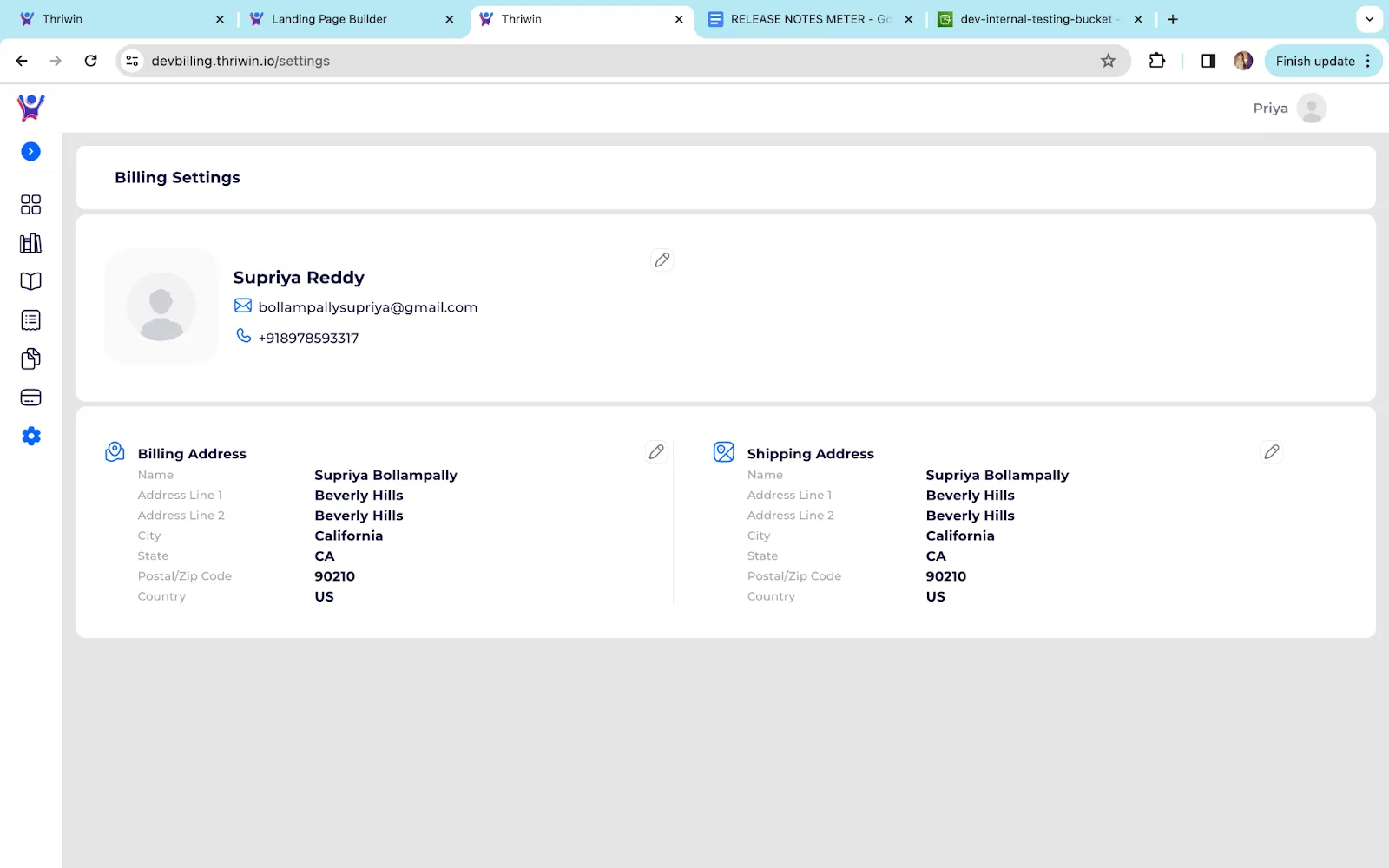
Task: Click the email envelope icon
Action: [243, 306]
